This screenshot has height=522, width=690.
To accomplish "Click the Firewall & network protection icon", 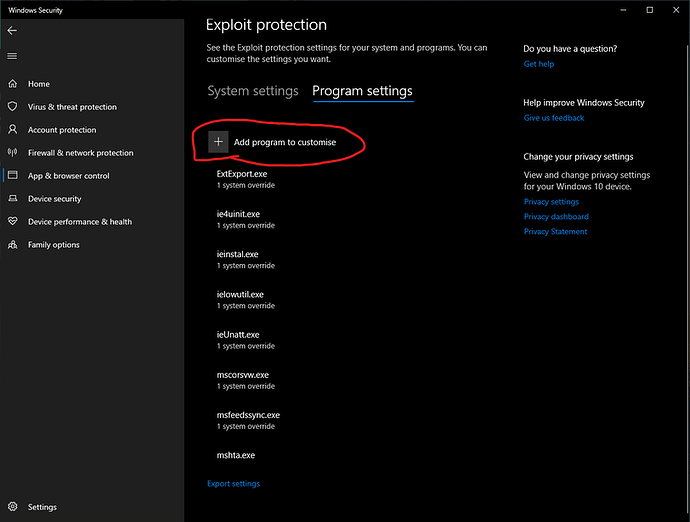I will pyautogui.click(x=12, y=153).
